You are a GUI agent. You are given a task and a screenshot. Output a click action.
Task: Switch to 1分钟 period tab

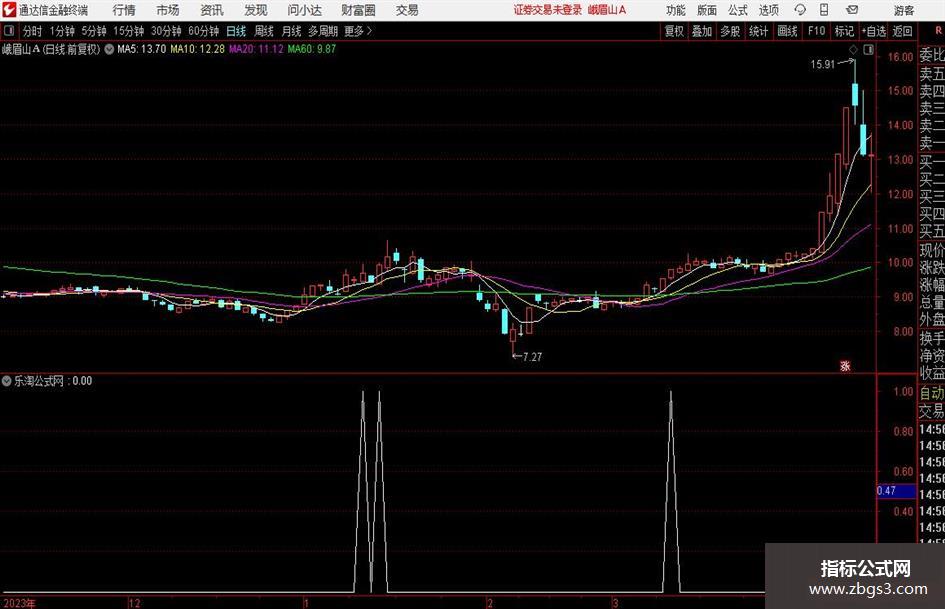(62, 31)
